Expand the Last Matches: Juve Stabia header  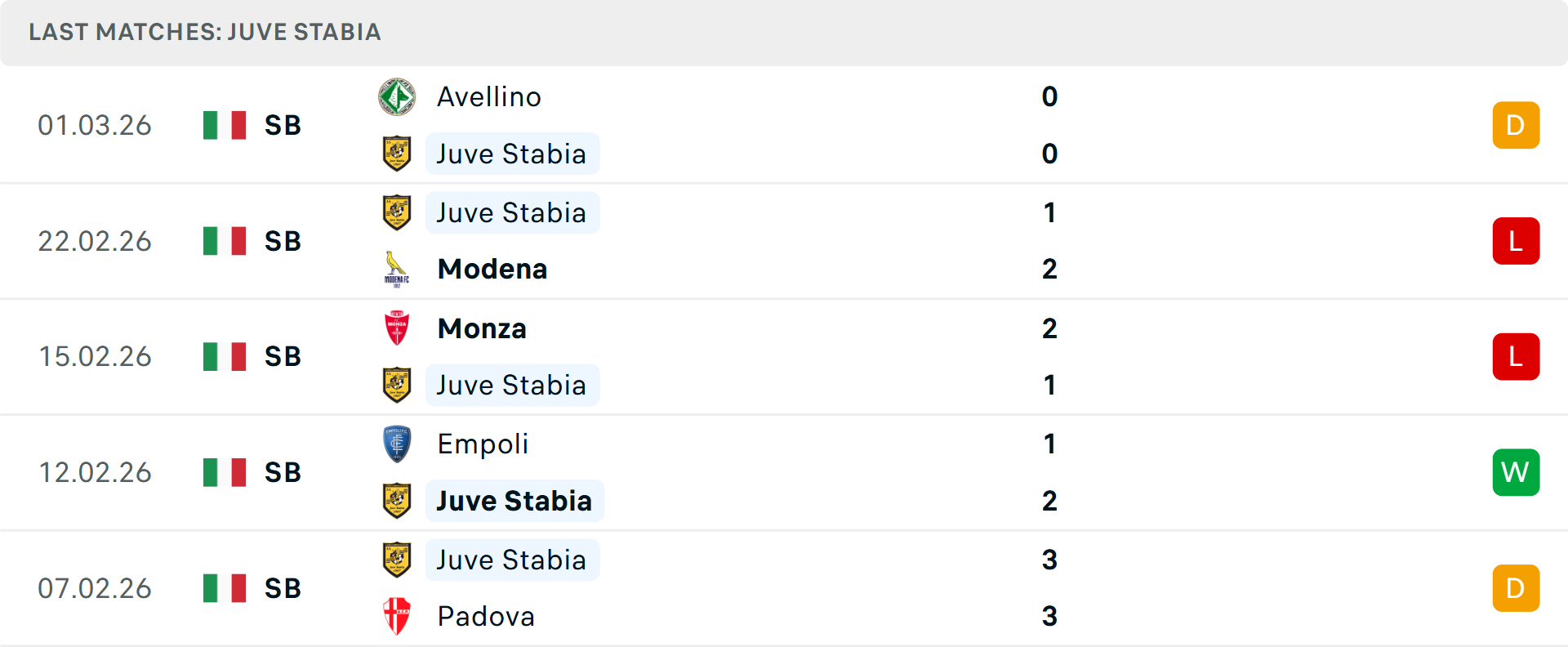204,33
